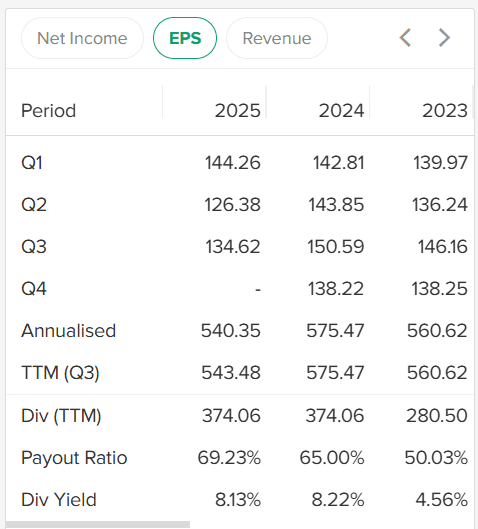
Task: Click the Annualised row label
Action: [x=68, y=331]
